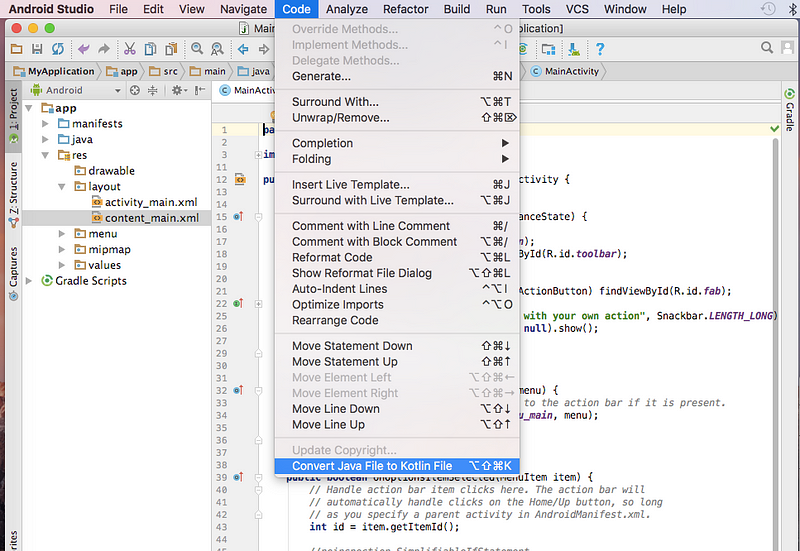The image size is (800, 551).
Task: Switch to MainActivity editor tab
Action: click(x=247, y=90)
